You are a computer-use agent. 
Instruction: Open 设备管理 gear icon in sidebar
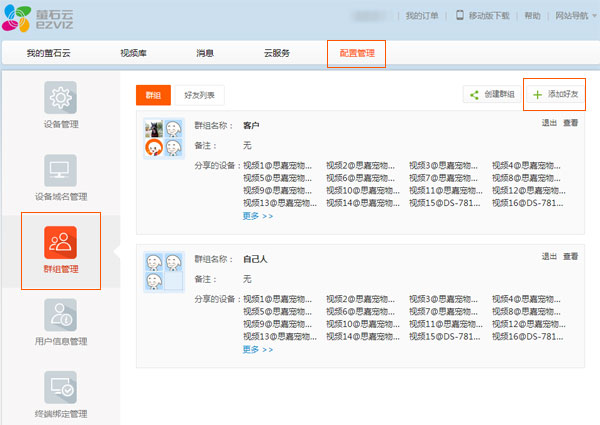[61, 98]
